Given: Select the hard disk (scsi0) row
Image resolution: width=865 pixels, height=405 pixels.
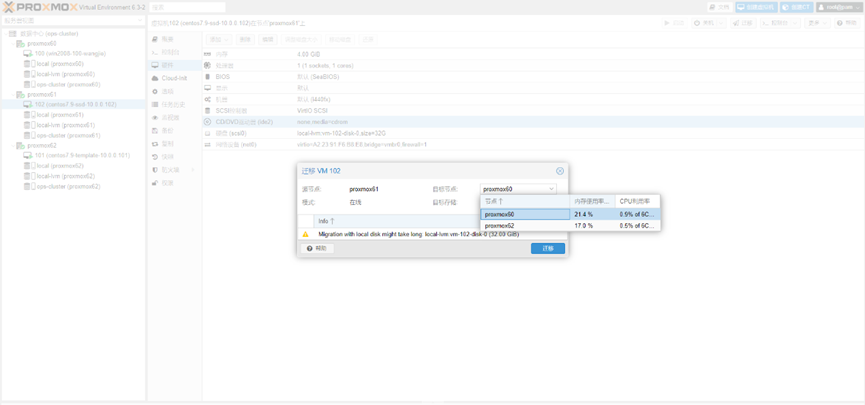Looking at the screenshot, I should (533, 133).
